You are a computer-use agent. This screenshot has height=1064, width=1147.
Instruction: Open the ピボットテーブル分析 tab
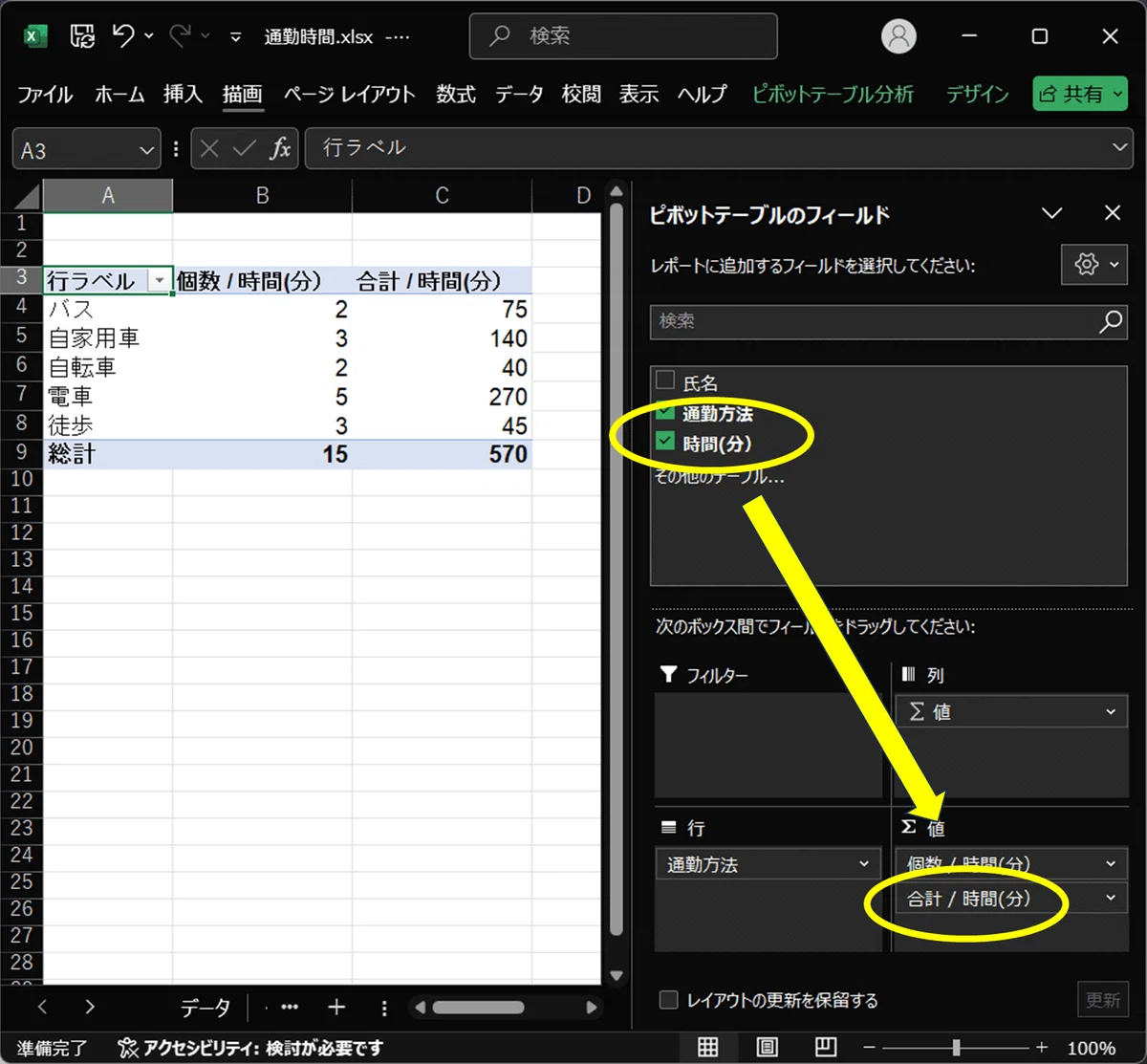pyautogui.click(x=833, y=94)
